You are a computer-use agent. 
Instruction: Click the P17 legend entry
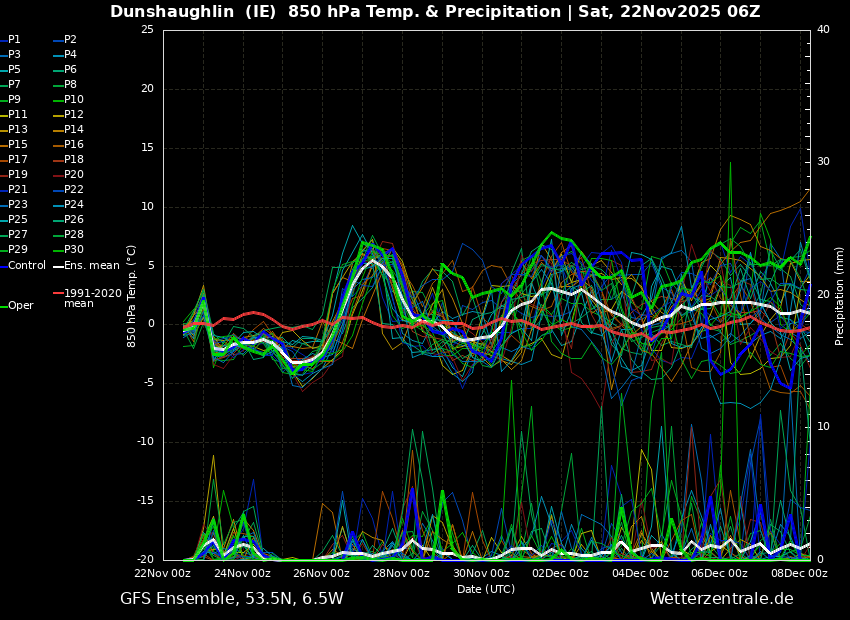(x=17, y=159)
